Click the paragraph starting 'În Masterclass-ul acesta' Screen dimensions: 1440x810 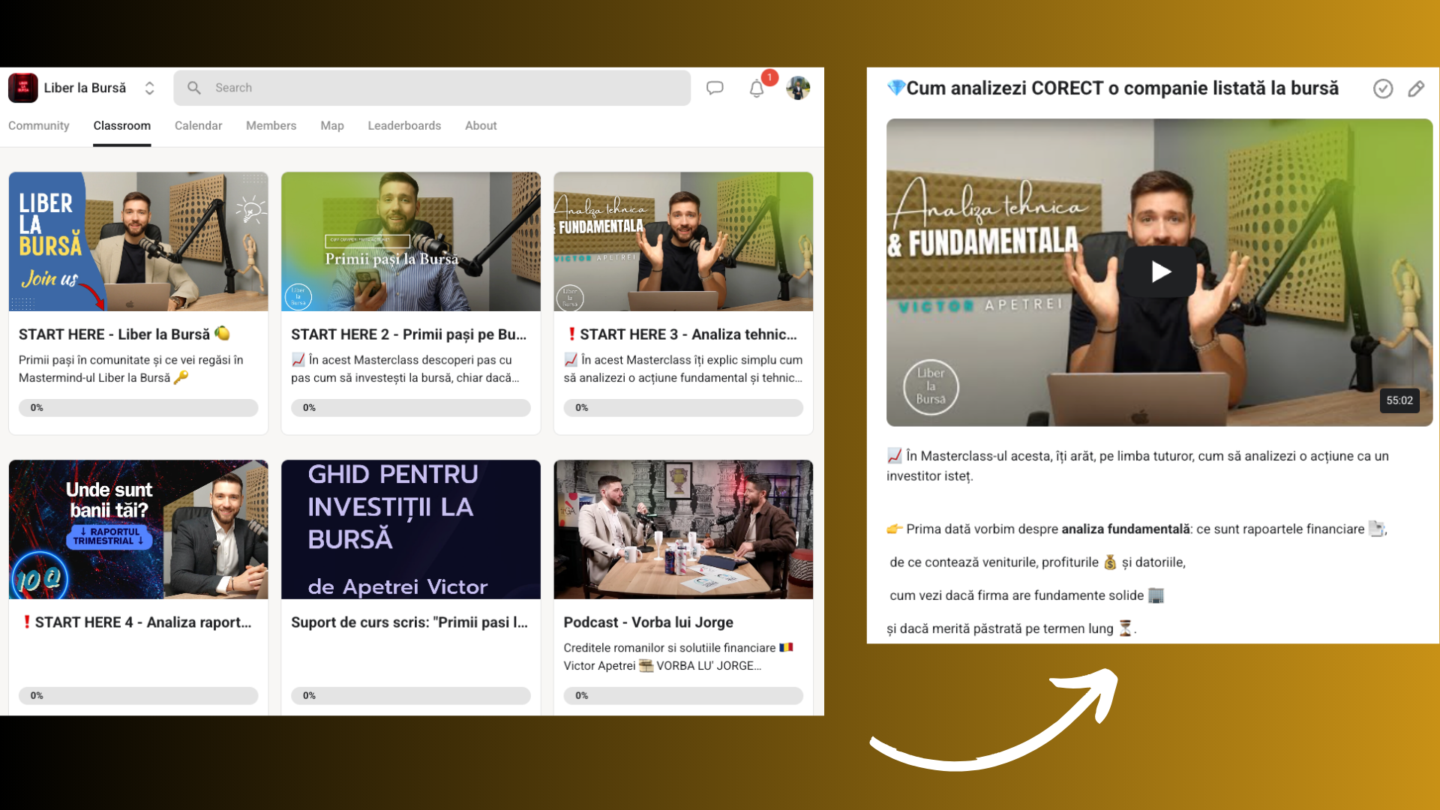pos(1138,466)
